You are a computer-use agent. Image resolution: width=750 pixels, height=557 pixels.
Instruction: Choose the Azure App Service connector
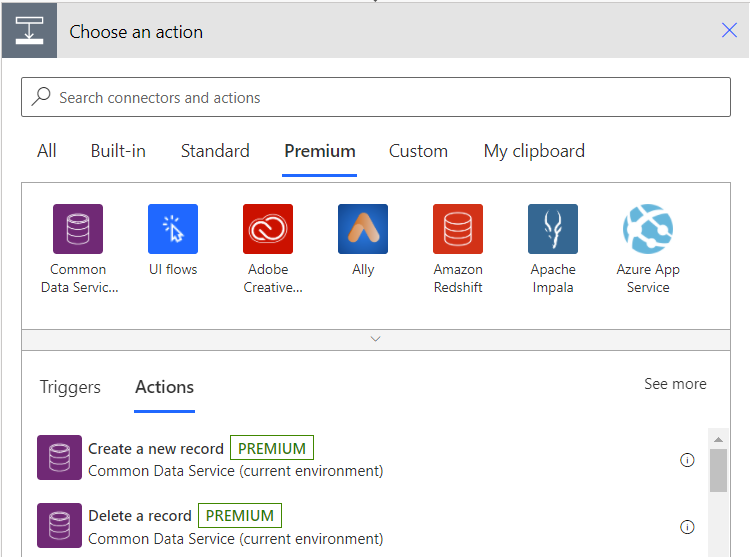[x=648, y=229]
